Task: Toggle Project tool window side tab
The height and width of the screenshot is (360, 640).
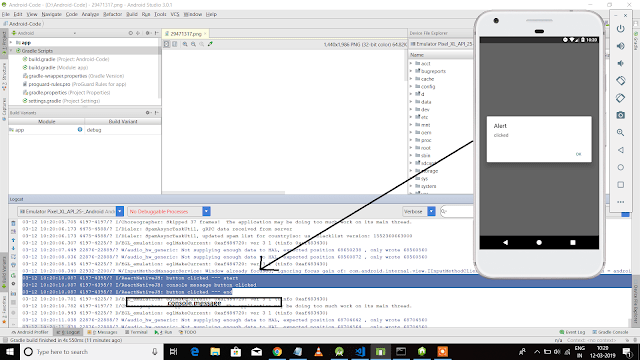Action: [x=4, y=45]
